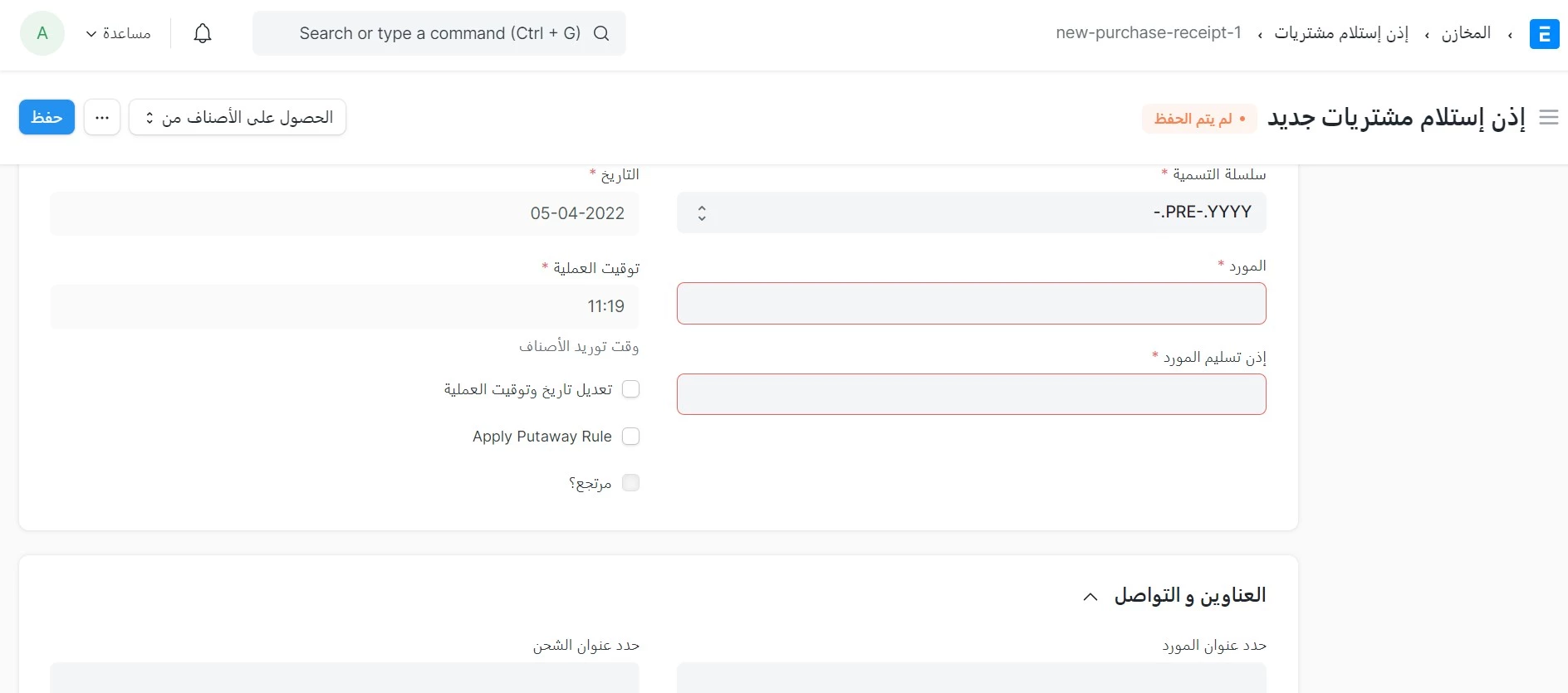This screenshot has width=1568, height=693.
Task: Toggle the sidebar hamburger icon
Action: (1548, 118)
